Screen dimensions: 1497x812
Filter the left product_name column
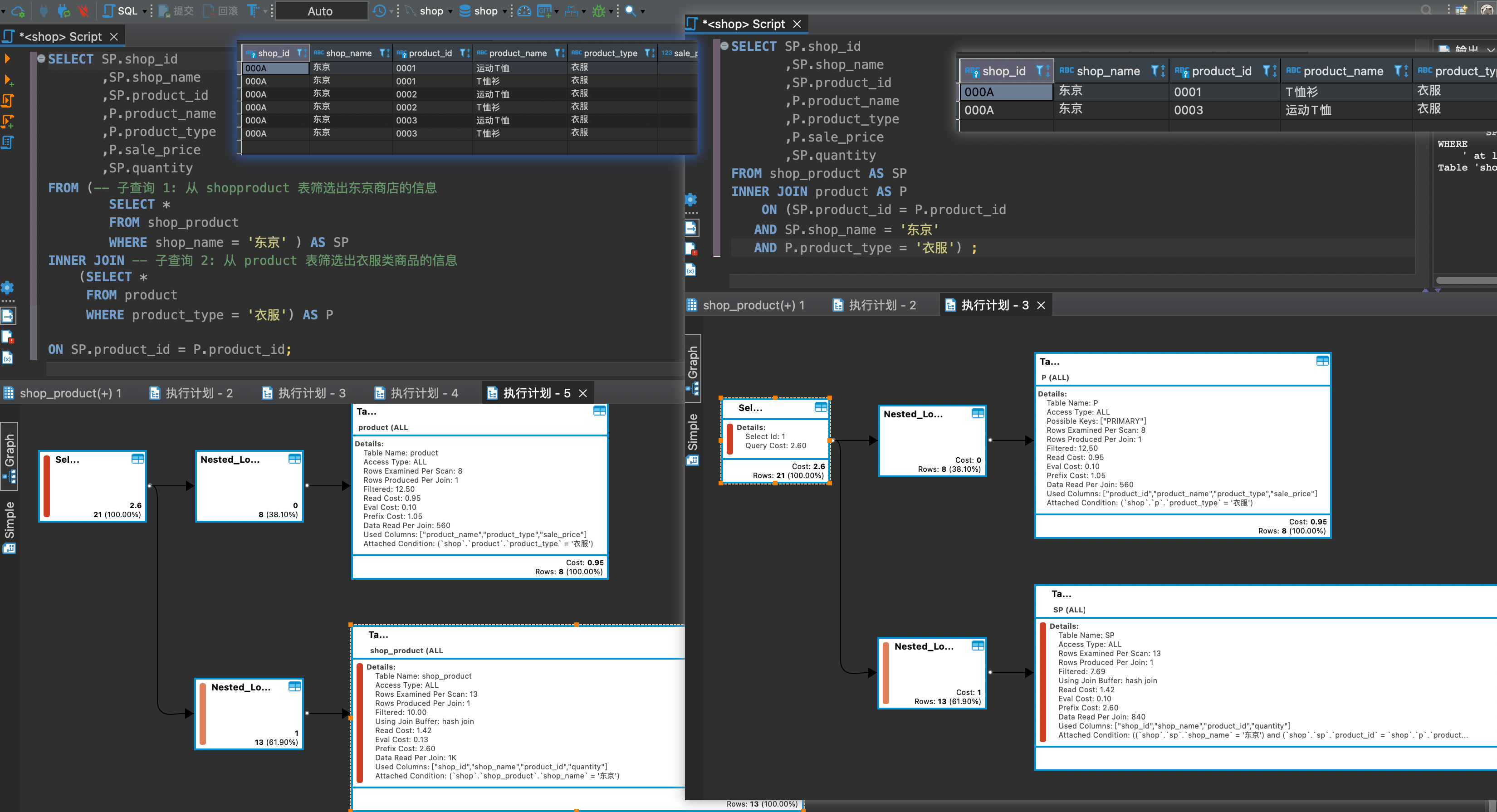coord(558,53)
